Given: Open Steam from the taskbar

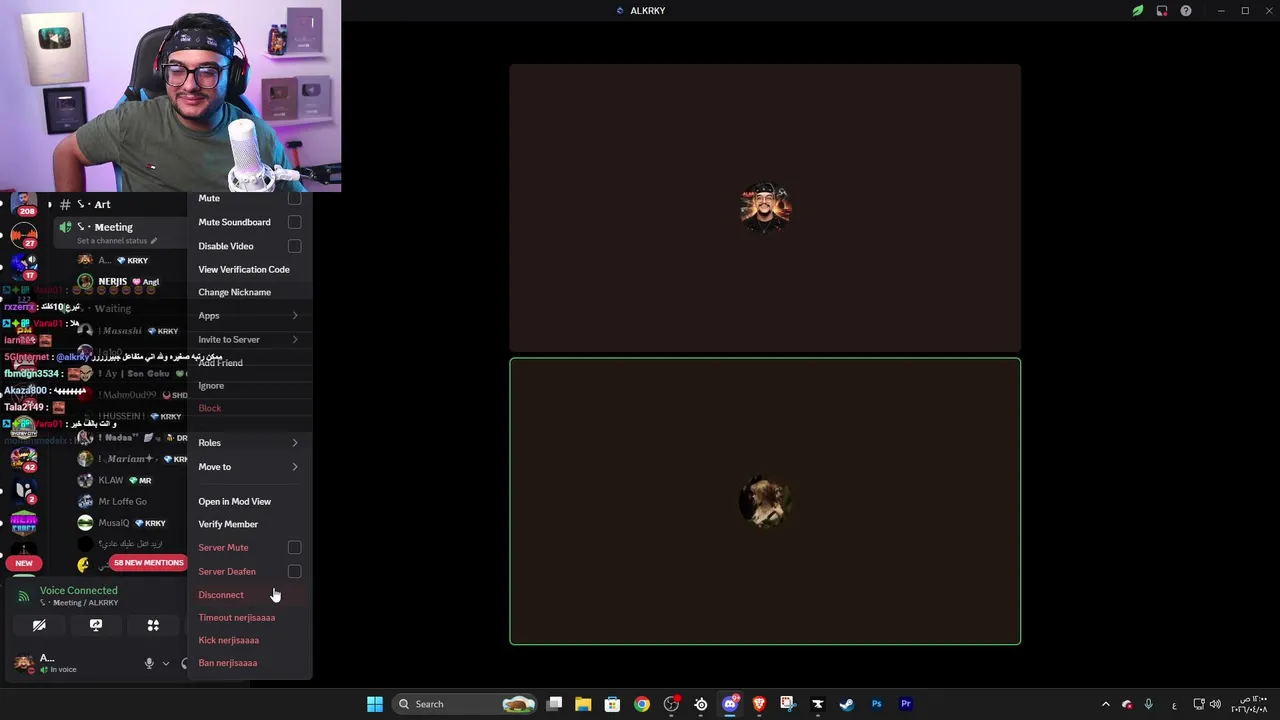Looking at the screenshot, I should point(847,704).
